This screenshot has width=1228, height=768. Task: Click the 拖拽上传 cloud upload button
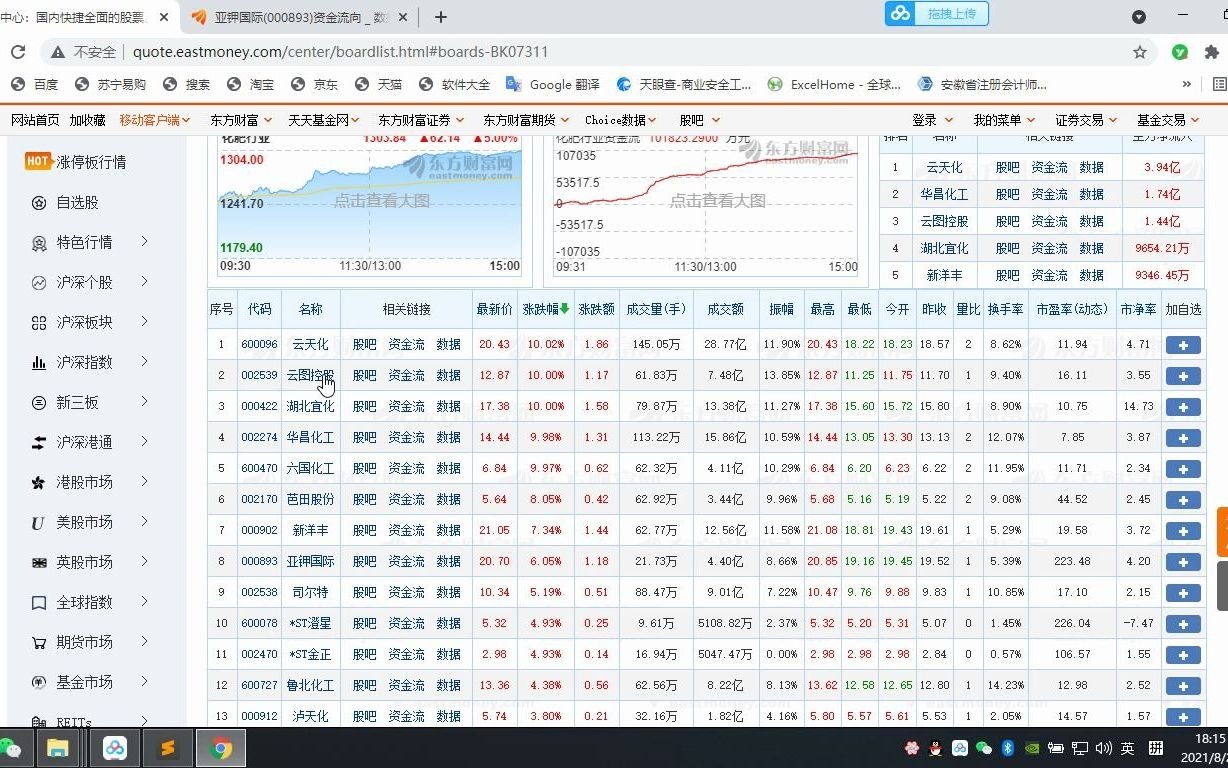pos(937,13)
